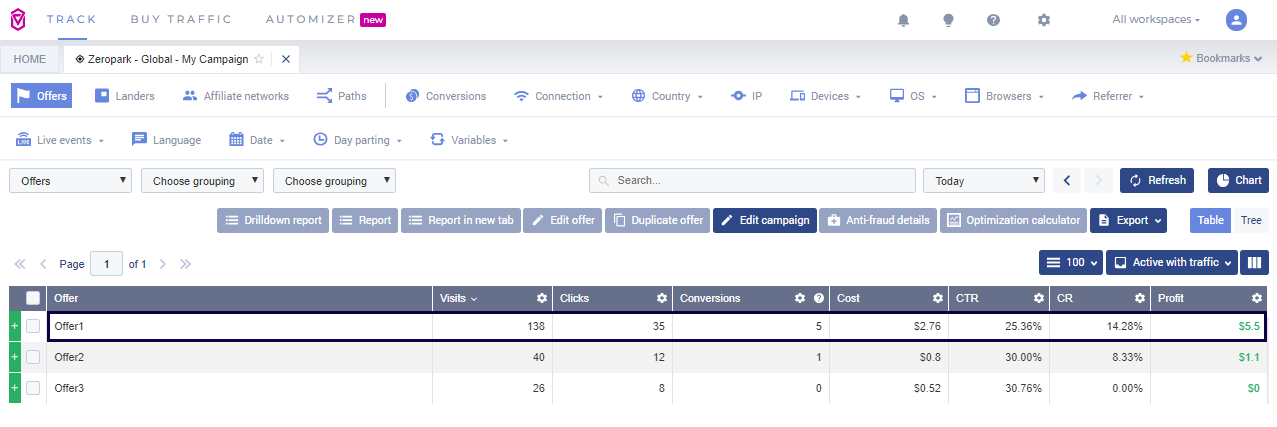Click the help question mark icon
Viewport: 1277px width, 427px height.
993,20
